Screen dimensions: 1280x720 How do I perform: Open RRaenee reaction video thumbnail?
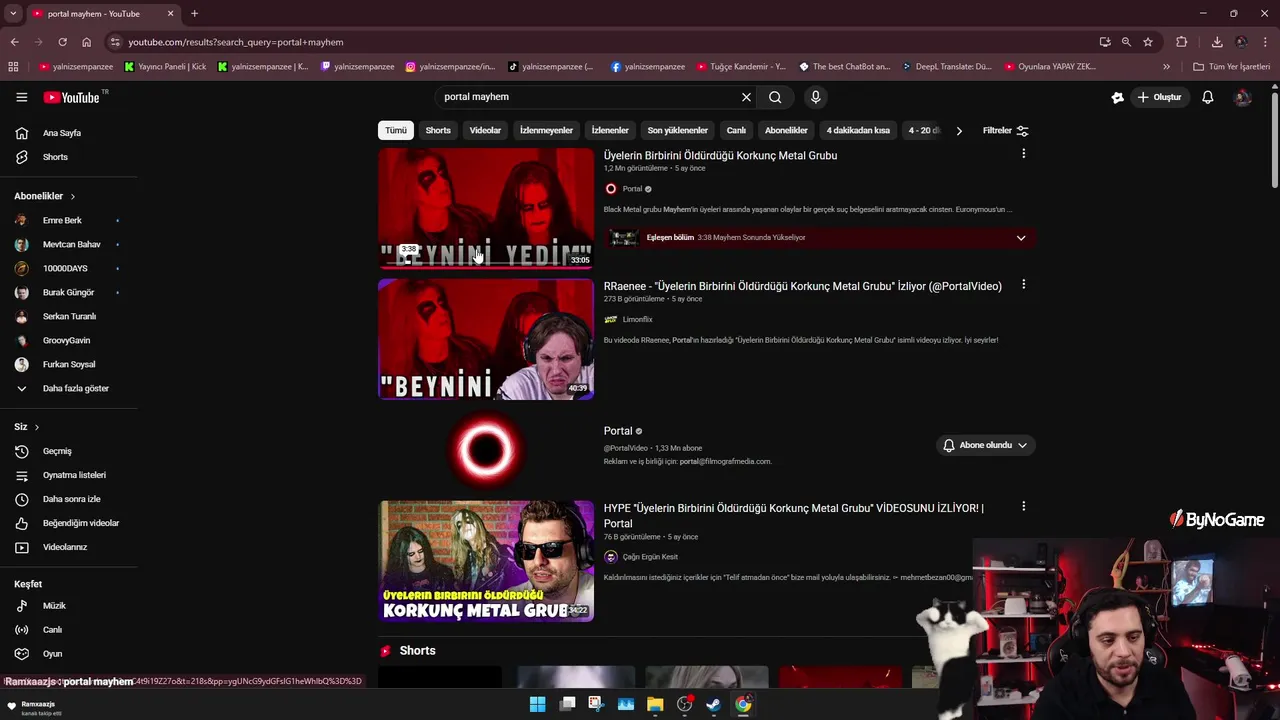pyautogui.click(x=486, y=339)
